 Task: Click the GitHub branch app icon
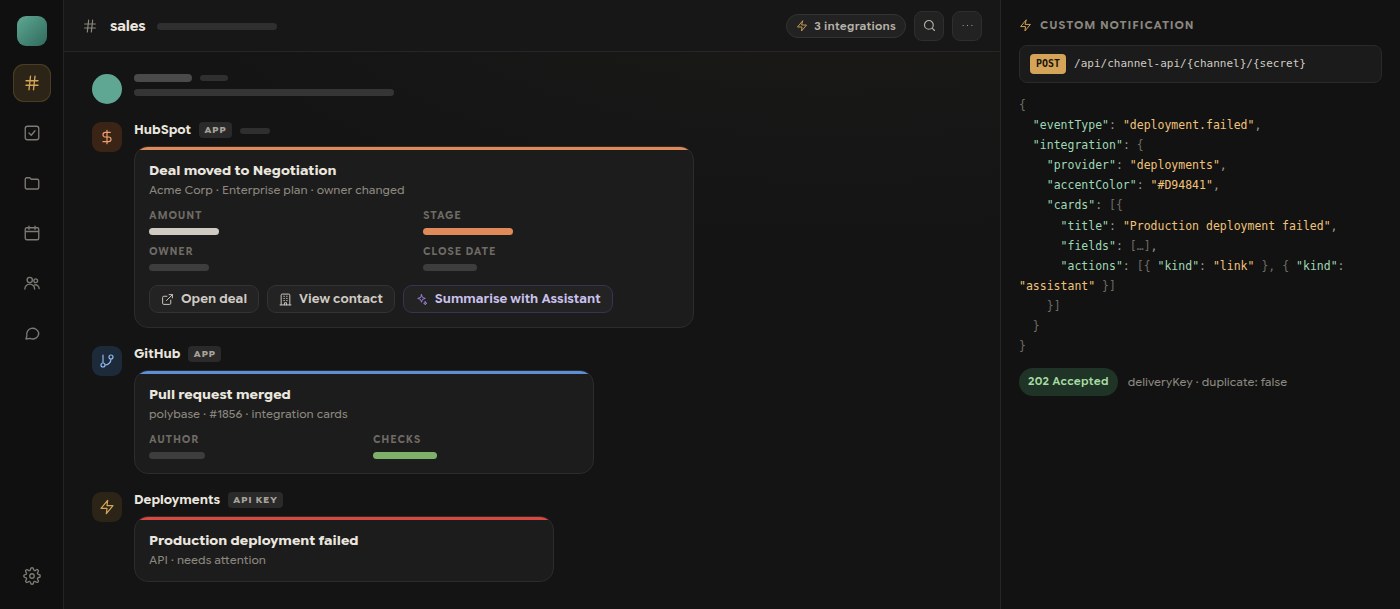pos(107,361)
